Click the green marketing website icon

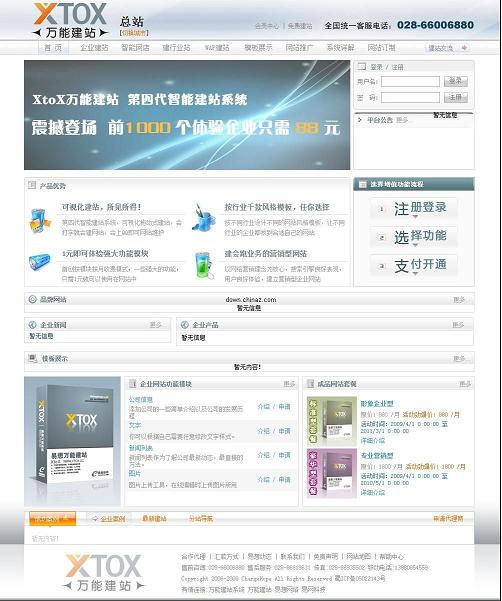click(203, 264)
